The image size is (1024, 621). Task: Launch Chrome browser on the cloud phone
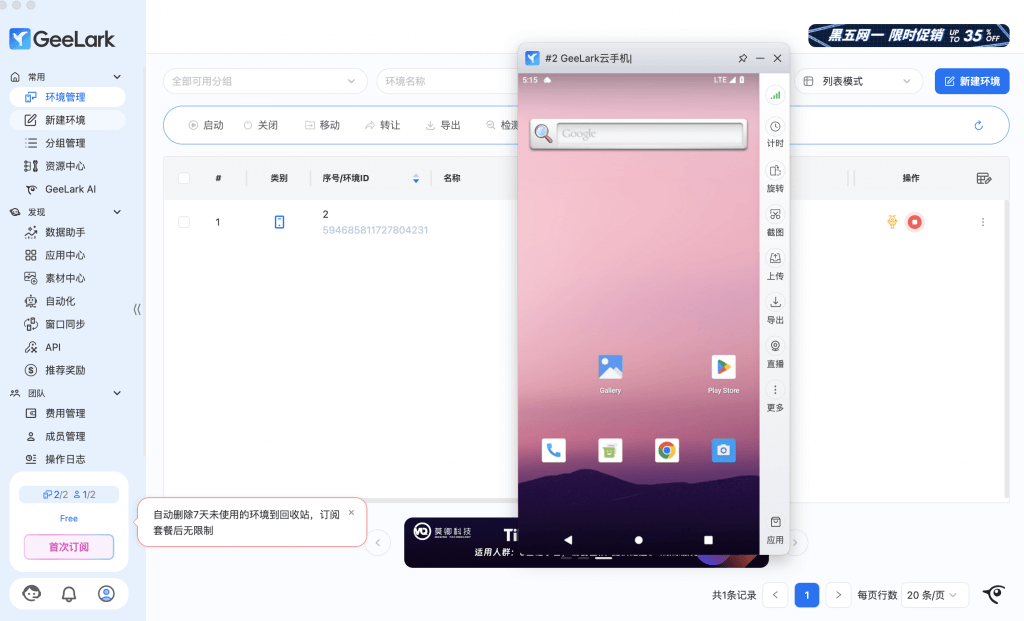pyautogui.click(x=667, y=450)
